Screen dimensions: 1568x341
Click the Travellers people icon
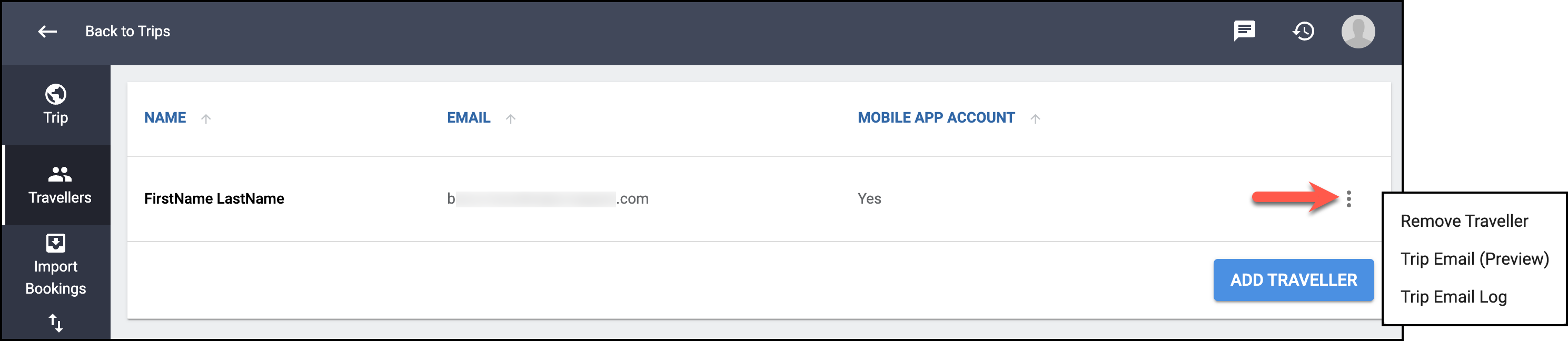coord(59,175)
